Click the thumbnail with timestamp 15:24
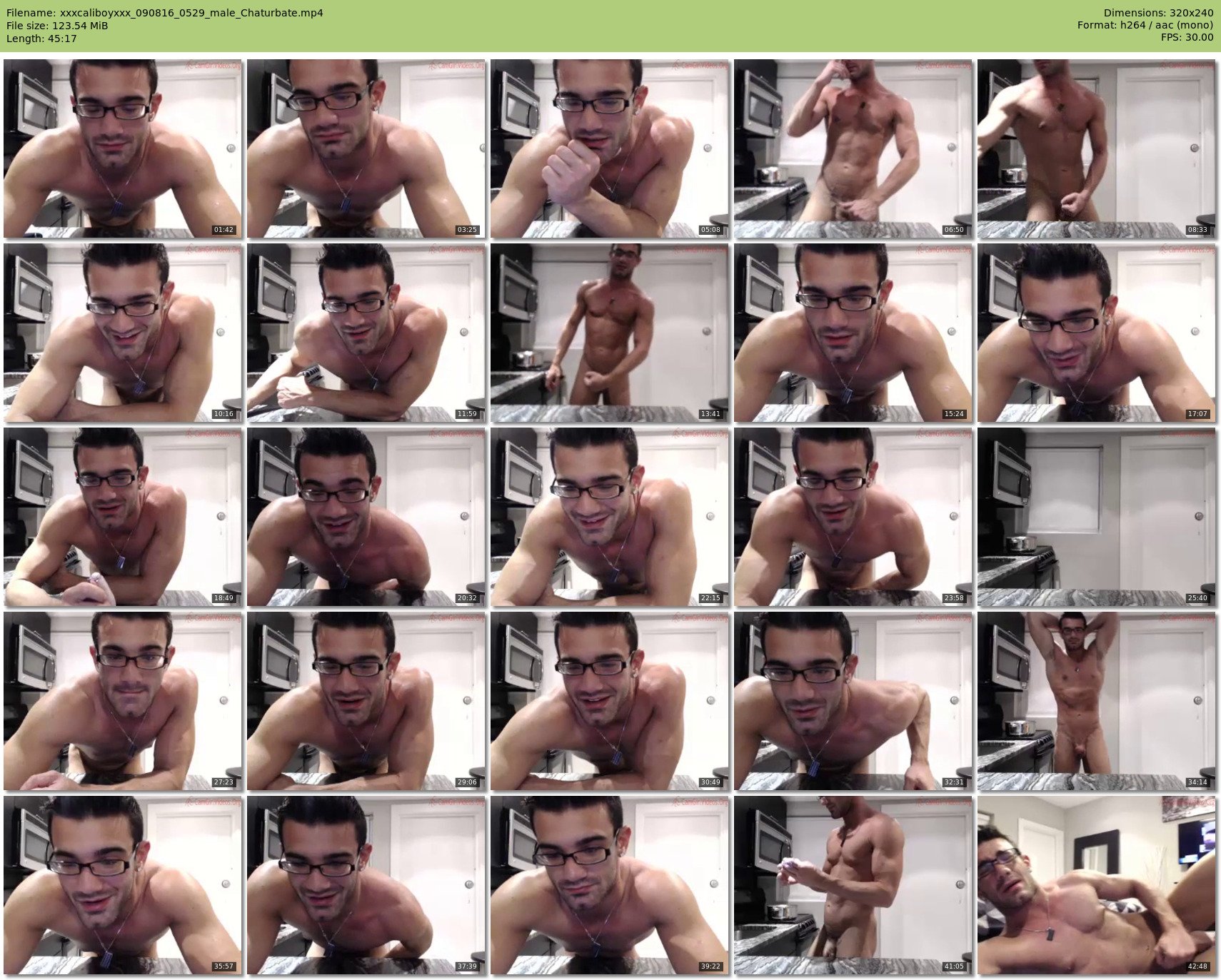The width and height of the screenshot is (1221, 980). [853, 333]
